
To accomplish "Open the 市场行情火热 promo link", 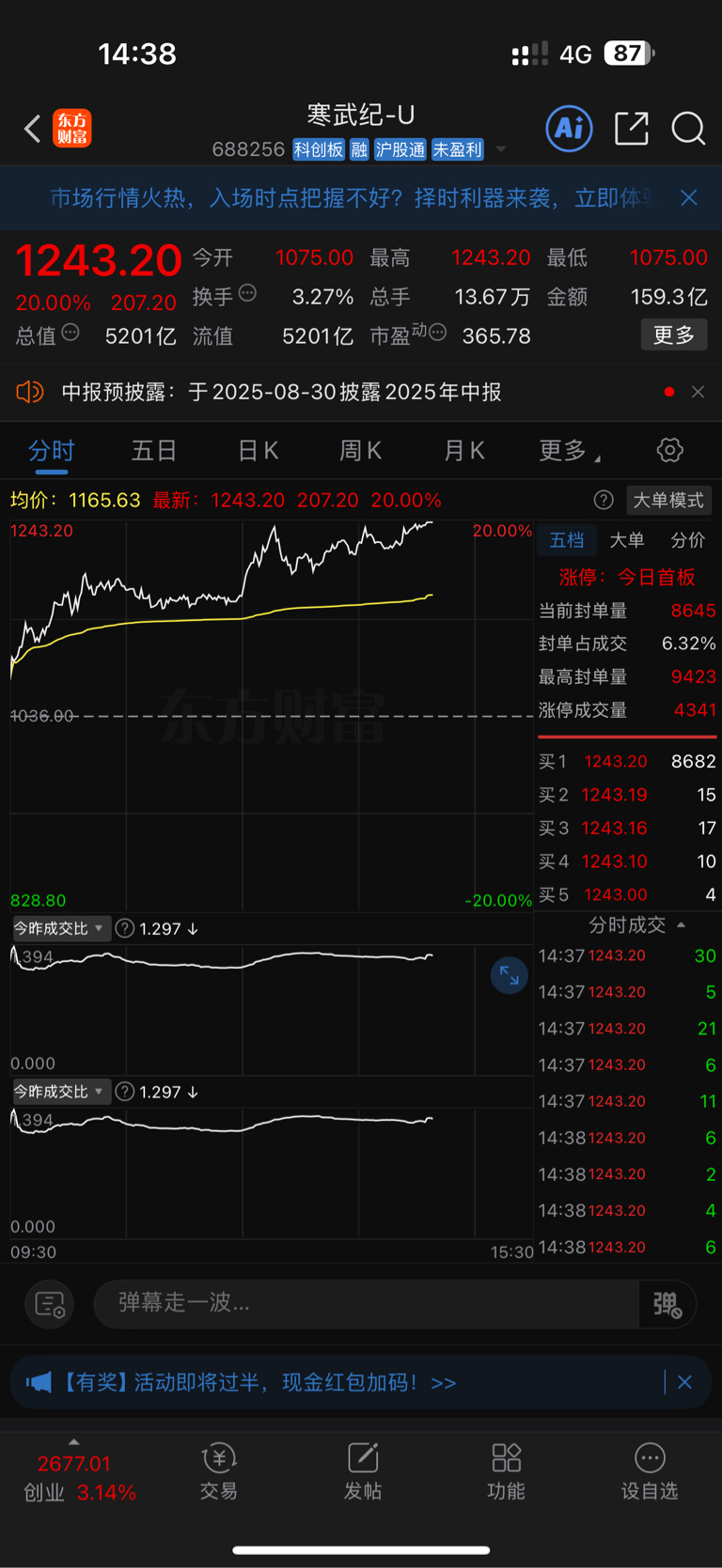I will 353,197.
